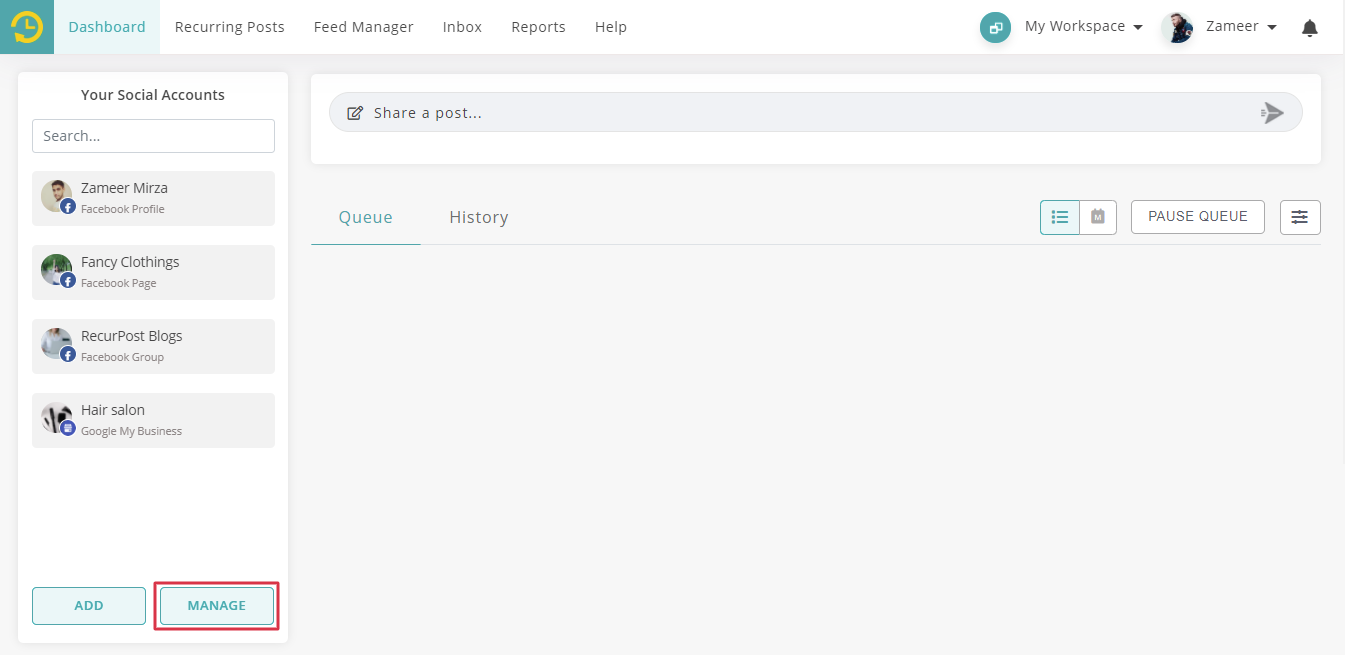Click the Share a post input
Image resolution: width=1345 pixels, height=655 pixels.
click(x=816, y=112)
